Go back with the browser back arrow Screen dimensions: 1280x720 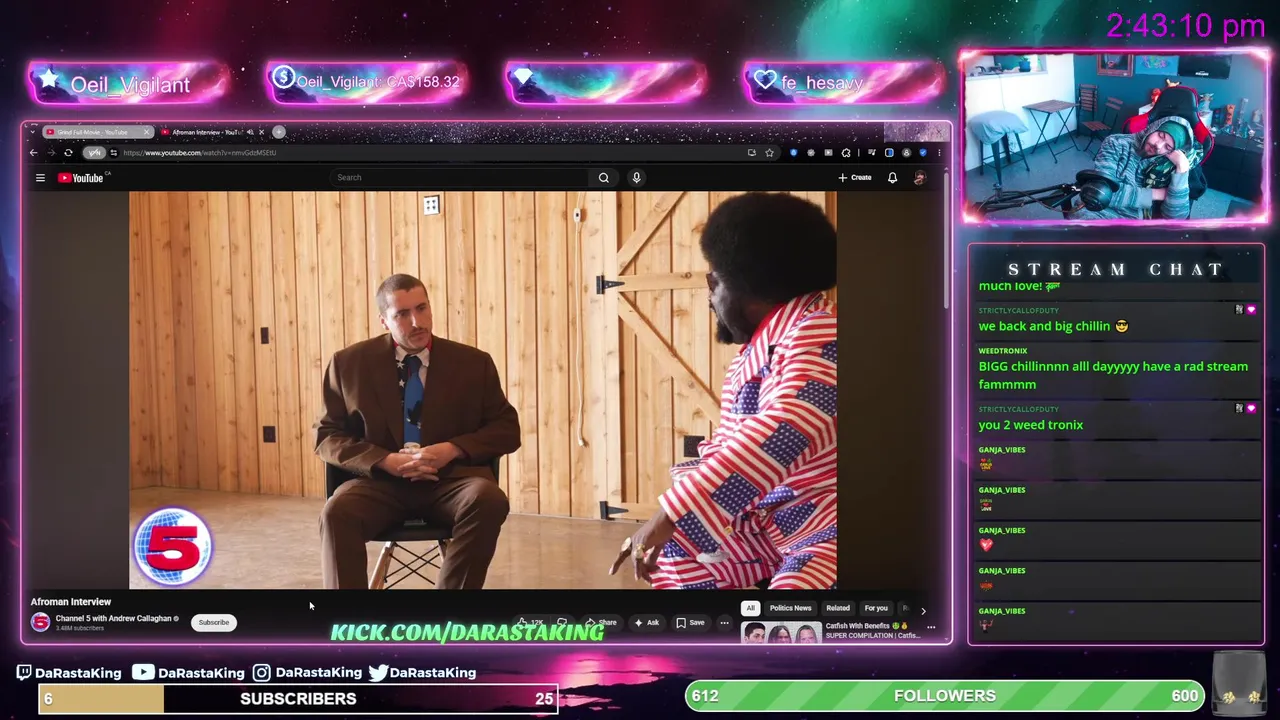(x=33, y=153)
